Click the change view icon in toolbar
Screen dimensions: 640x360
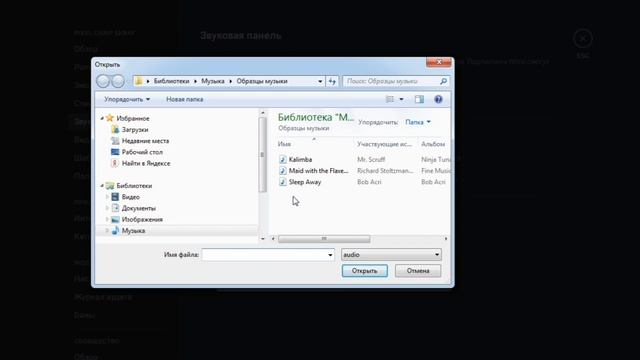390,99
